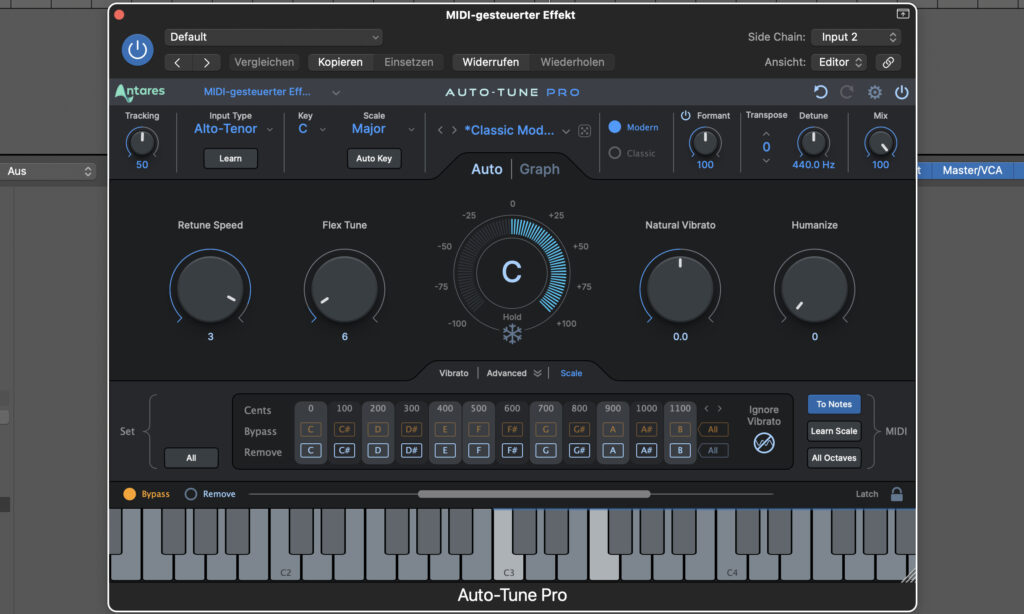
Task: Open Auto-Tune settings gear icon
Action: pos(874,92)
